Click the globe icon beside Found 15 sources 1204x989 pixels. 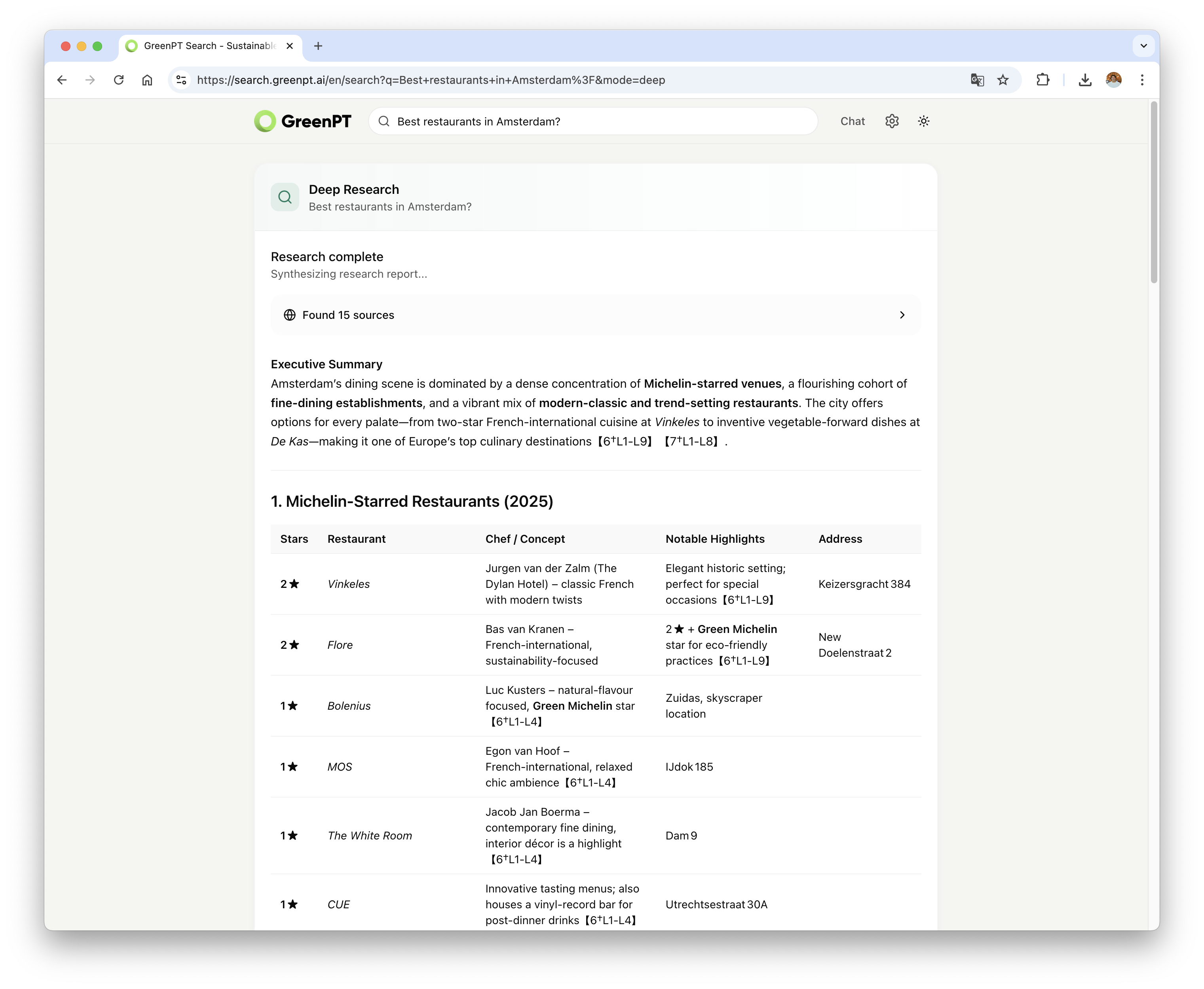click(289, 315)
